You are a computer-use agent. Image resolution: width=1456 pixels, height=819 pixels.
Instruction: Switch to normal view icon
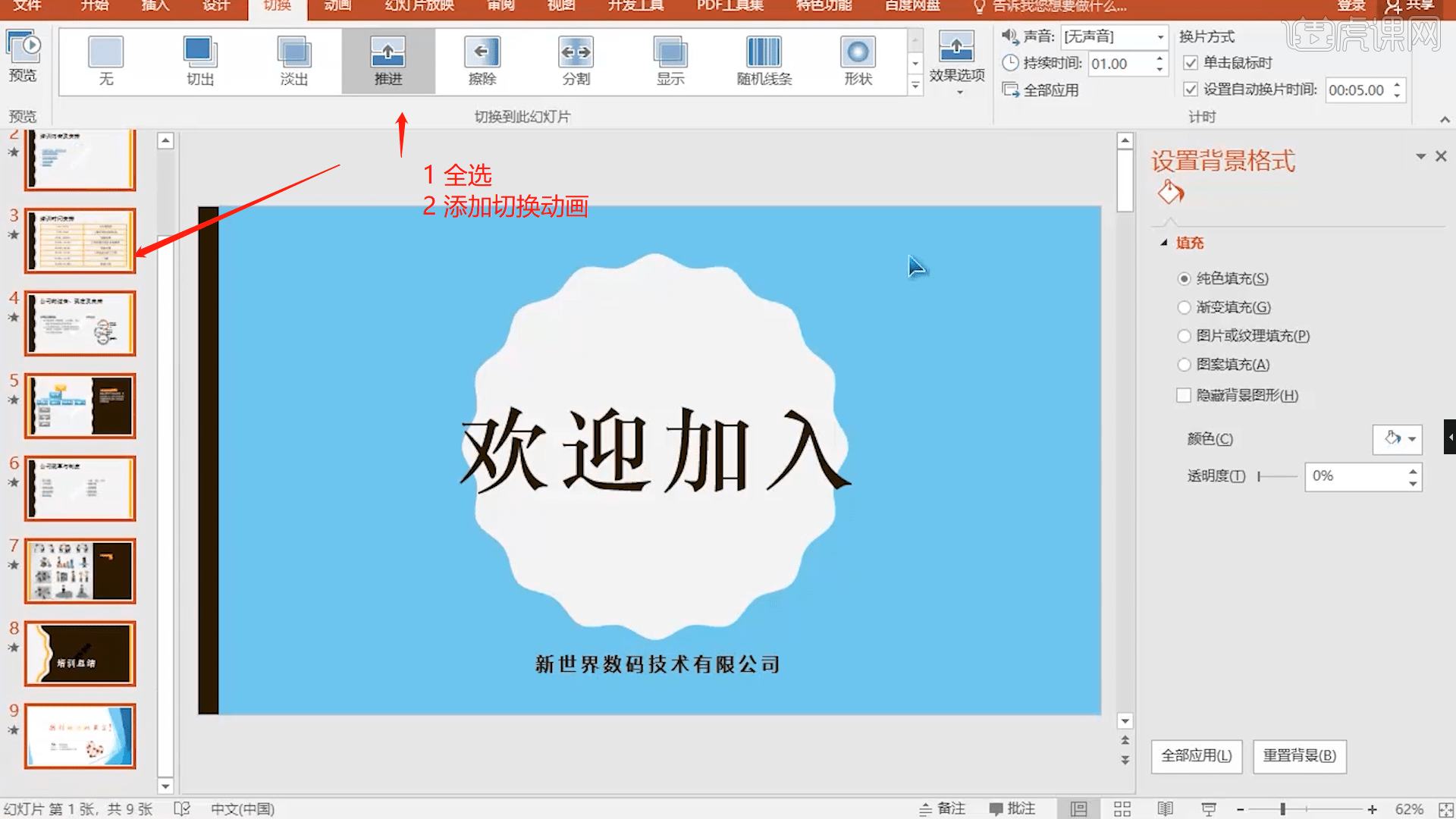pyautogui.click(x=1078, y=809)
